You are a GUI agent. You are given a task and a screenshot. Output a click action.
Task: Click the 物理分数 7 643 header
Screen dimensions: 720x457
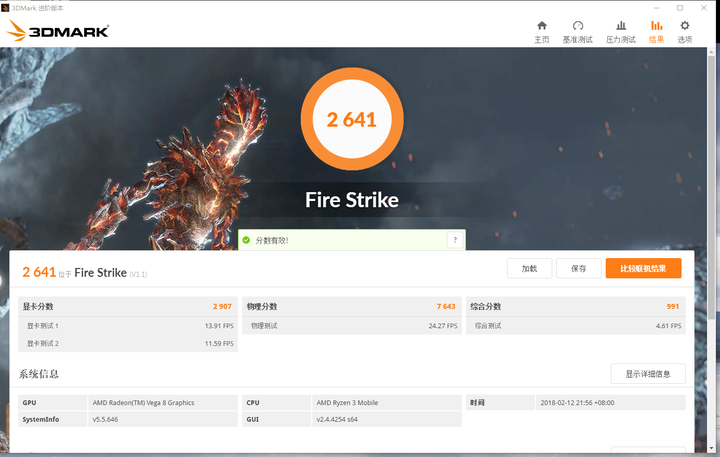coord(352,306)
